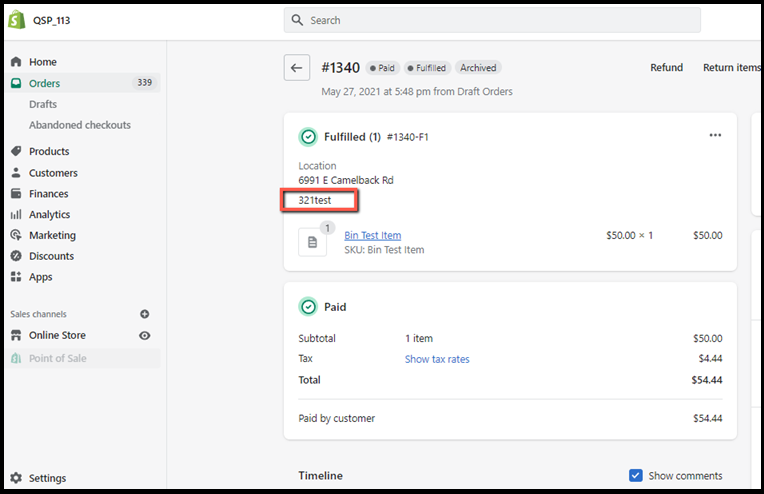
Task: Add a sales channel with plus icon
Action: 145,314
